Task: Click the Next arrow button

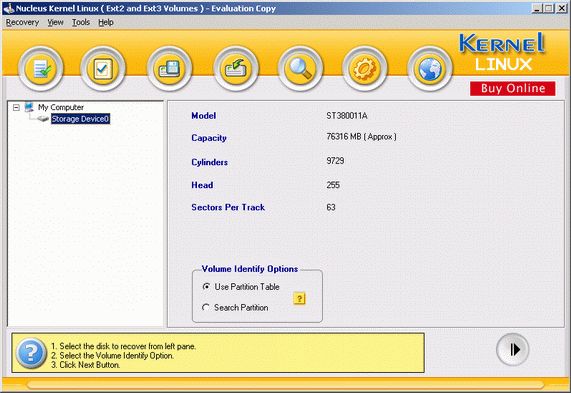Action: point(513,350)
